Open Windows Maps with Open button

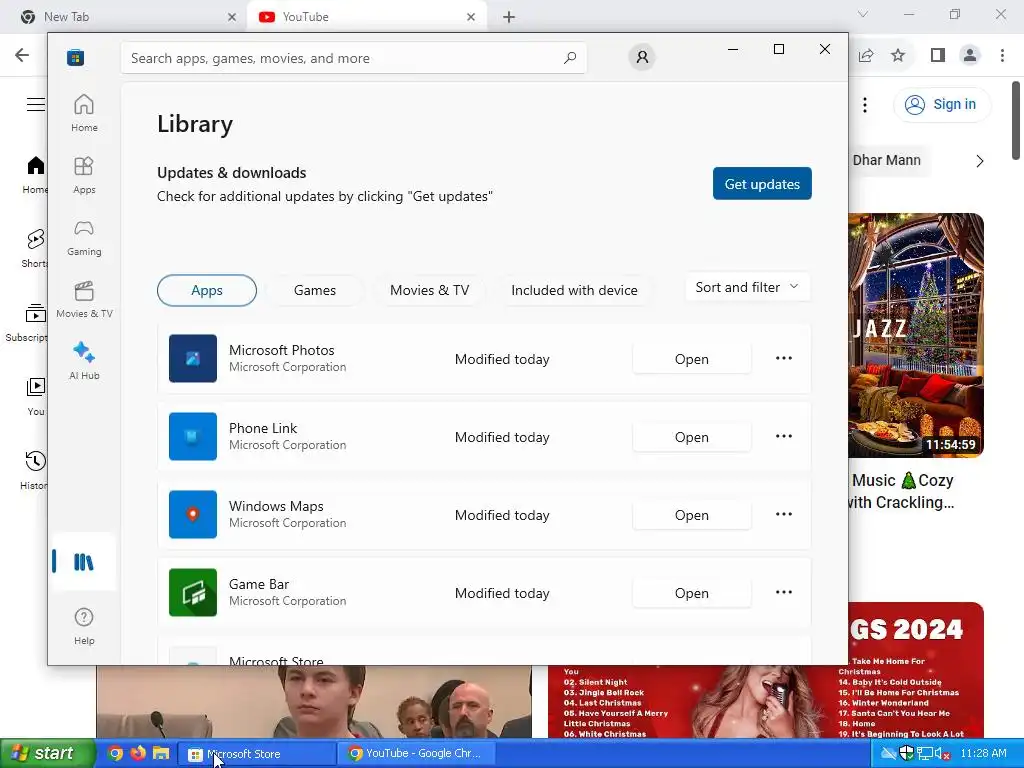(x=692, y=515)
